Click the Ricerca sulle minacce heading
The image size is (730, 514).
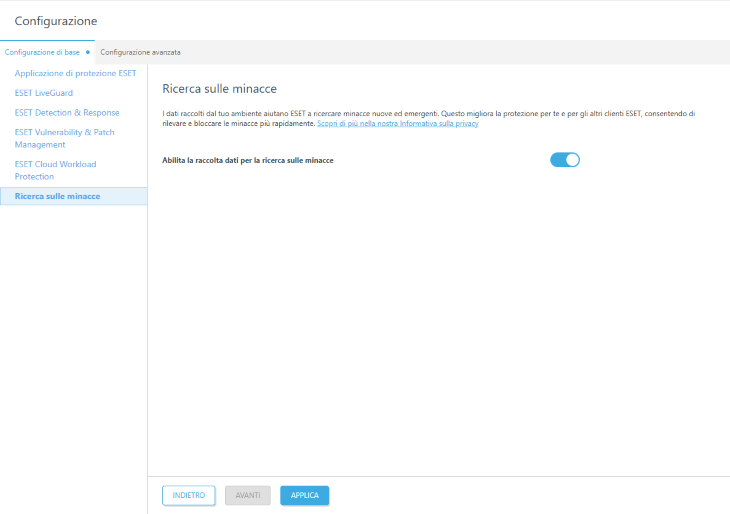[219, 88]
